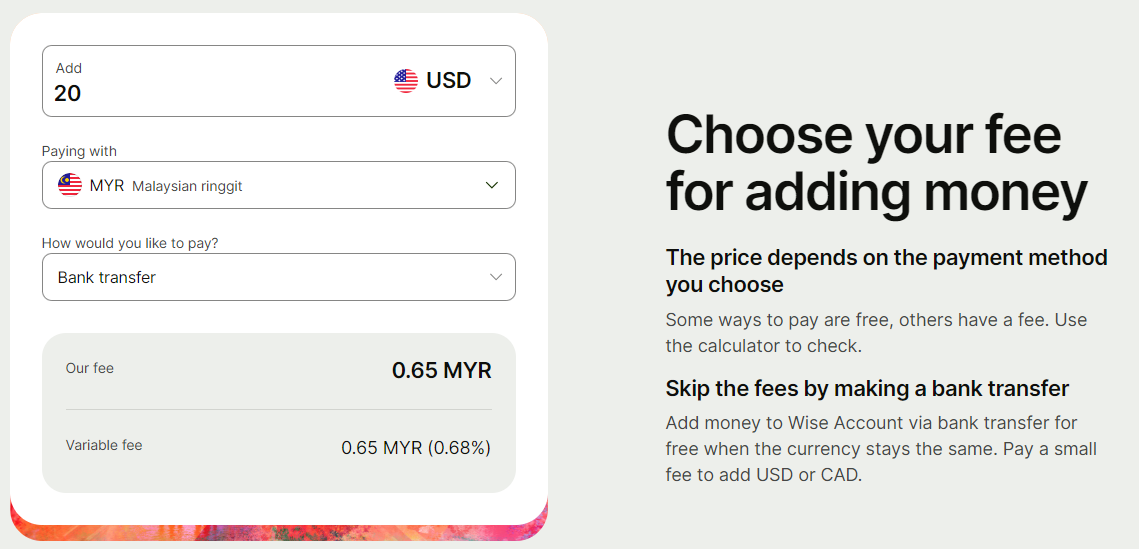Click the Variable fee label
The height and width of the screenshot is (549, 1139).
pyautogui.click(x=104, y=445)
